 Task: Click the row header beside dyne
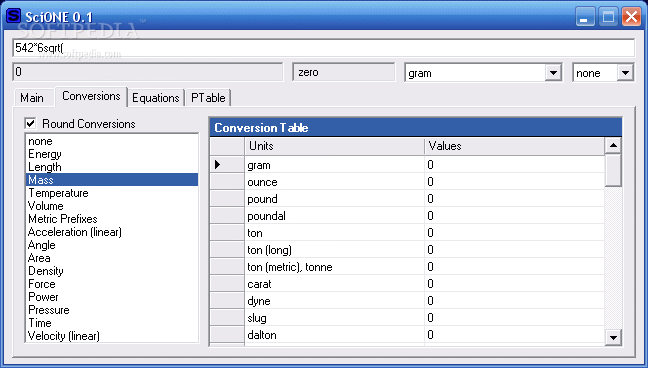click(227, 301)
